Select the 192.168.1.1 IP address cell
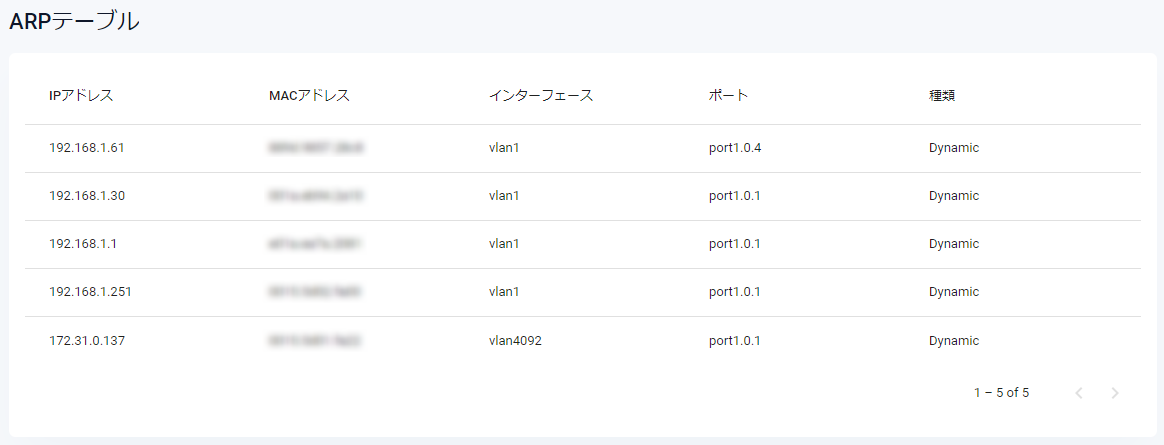1164x445 pixels. point(83,244)
